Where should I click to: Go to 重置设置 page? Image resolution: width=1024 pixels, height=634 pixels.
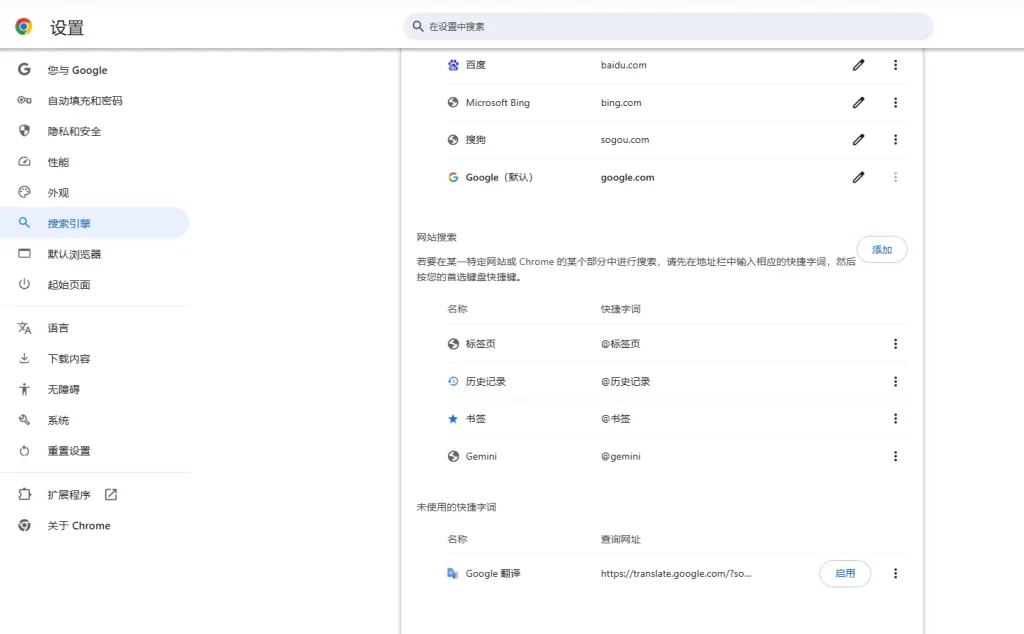point(95,451)
